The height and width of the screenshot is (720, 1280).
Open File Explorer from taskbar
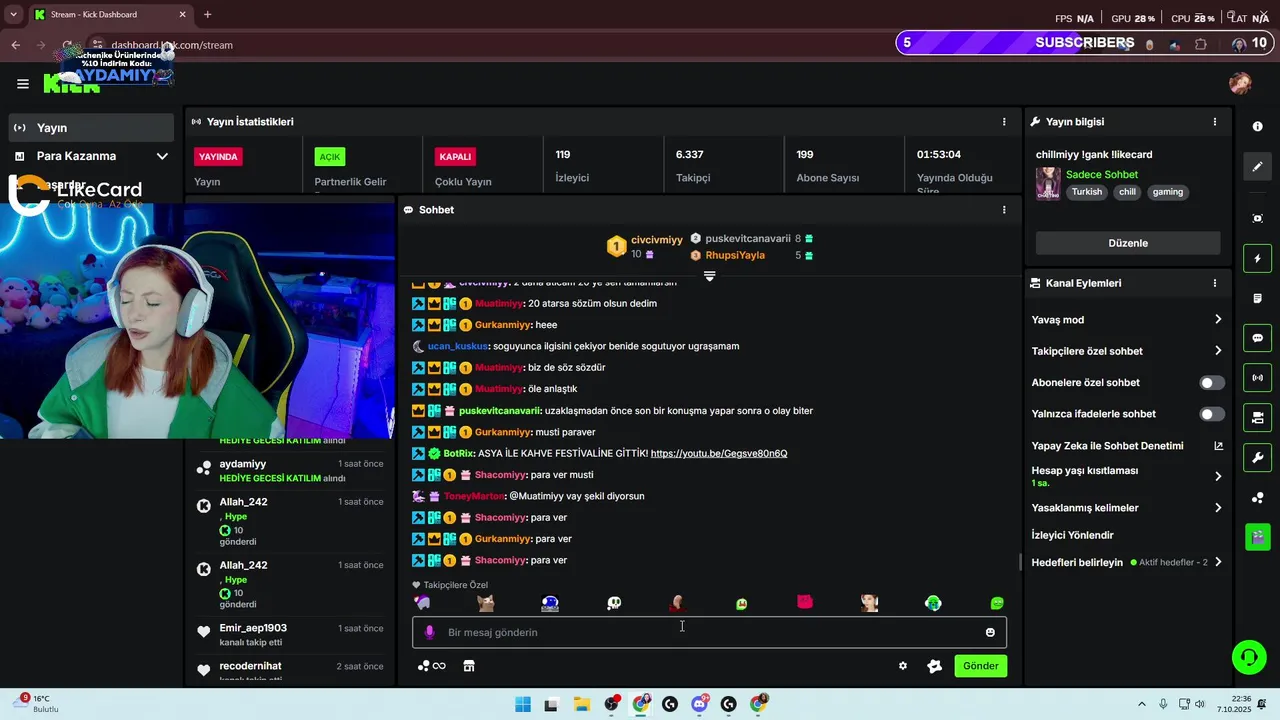581,705
